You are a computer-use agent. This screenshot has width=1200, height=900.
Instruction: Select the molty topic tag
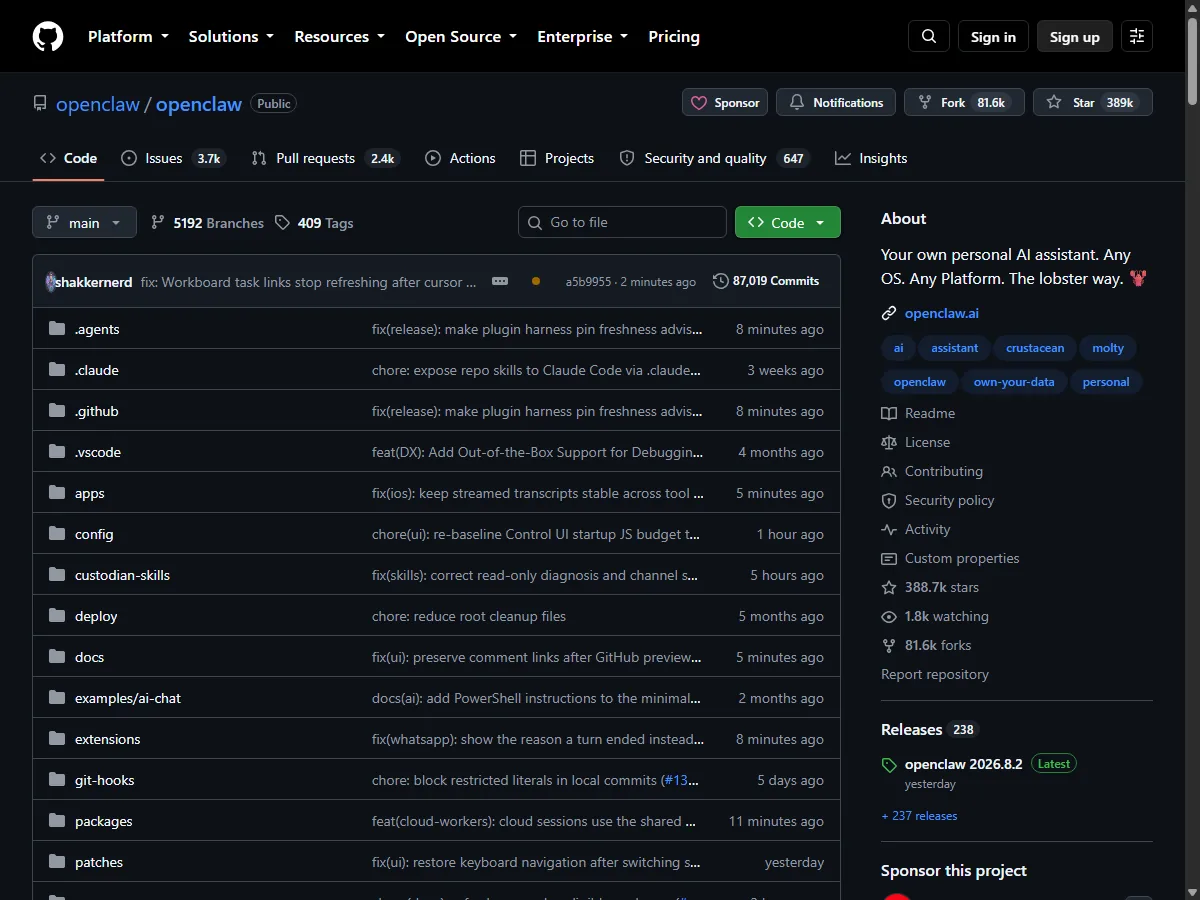(1108, 348)
